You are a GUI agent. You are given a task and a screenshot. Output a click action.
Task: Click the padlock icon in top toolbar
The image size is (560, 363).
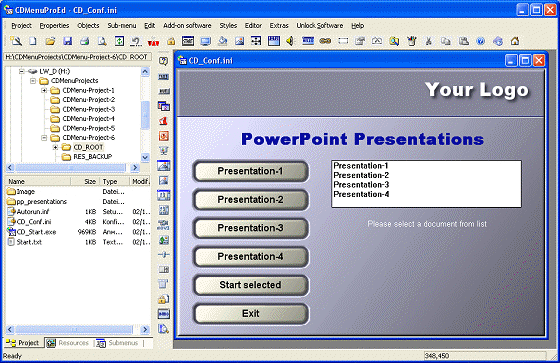pos(171,41)
